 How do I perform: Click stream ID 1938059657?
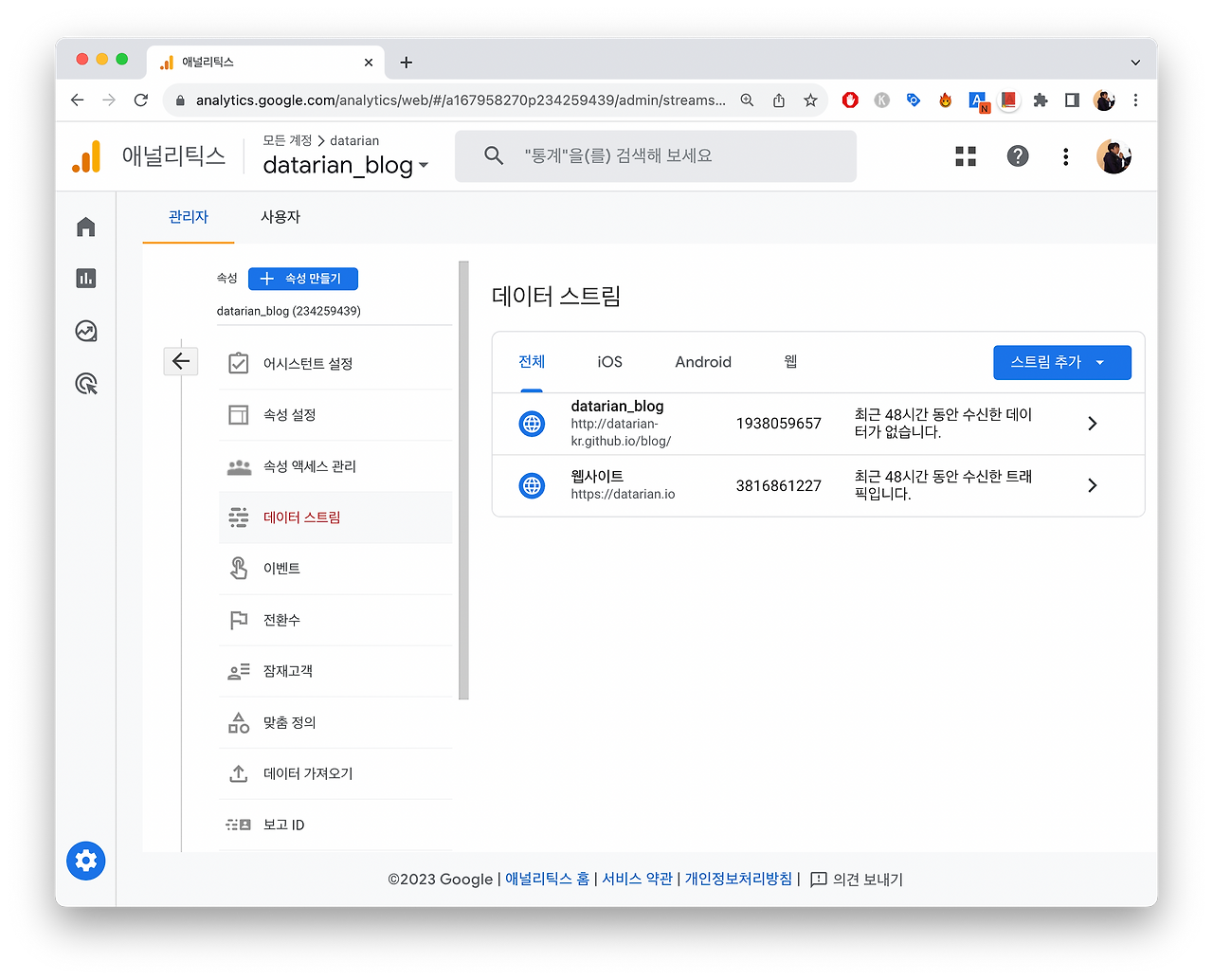tap(779, 424)
